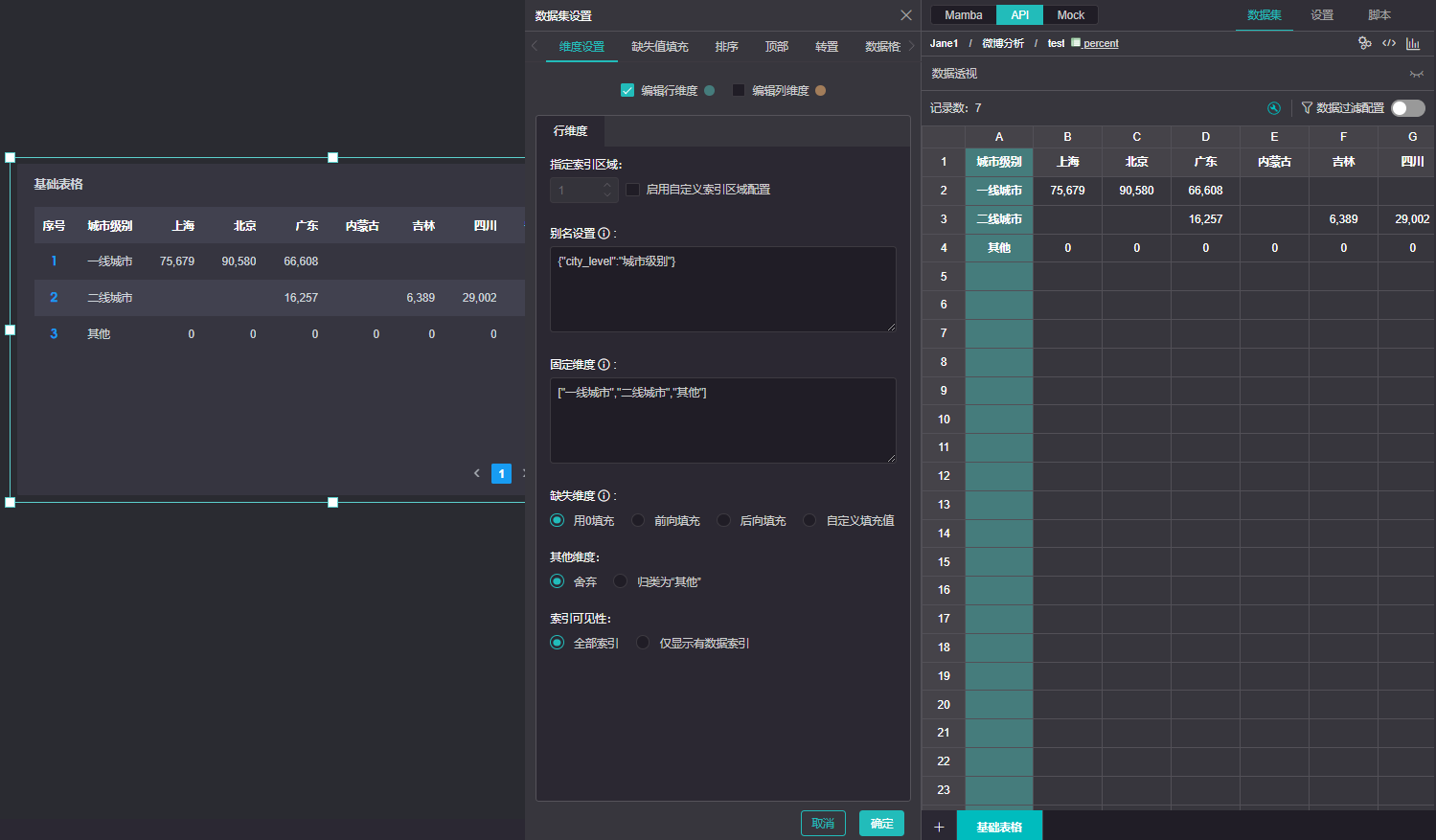Click the index area stepper arrows
This screenshot has height=840, width=1436.
(607, 190)
